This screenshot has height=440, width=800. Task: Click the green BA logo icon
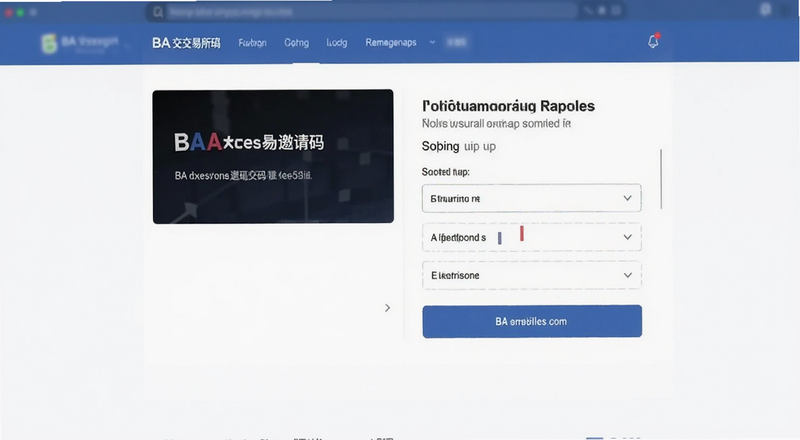49,43
